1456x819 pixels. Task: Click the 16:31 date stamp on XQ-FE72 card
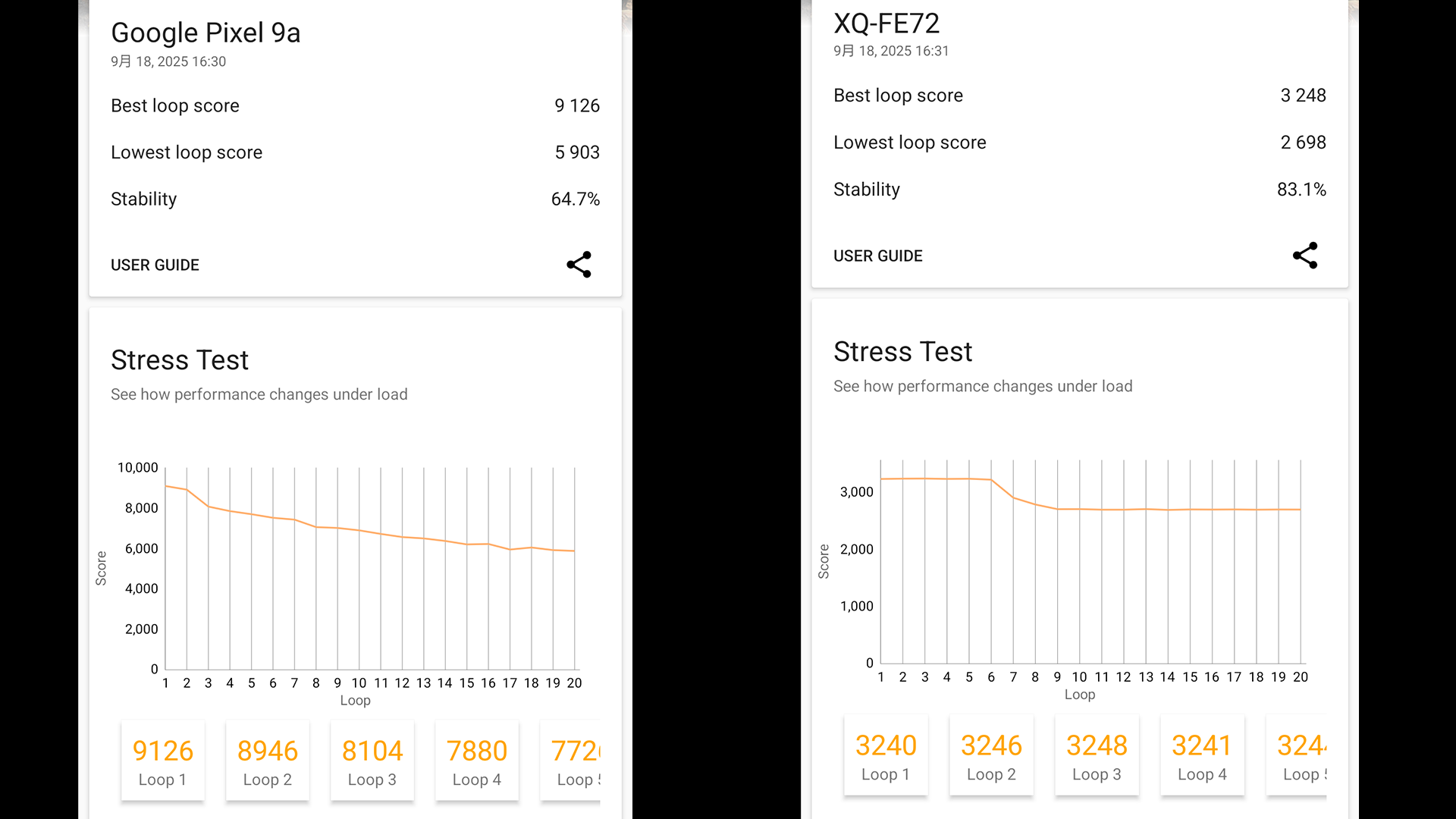tap(891, 51)
